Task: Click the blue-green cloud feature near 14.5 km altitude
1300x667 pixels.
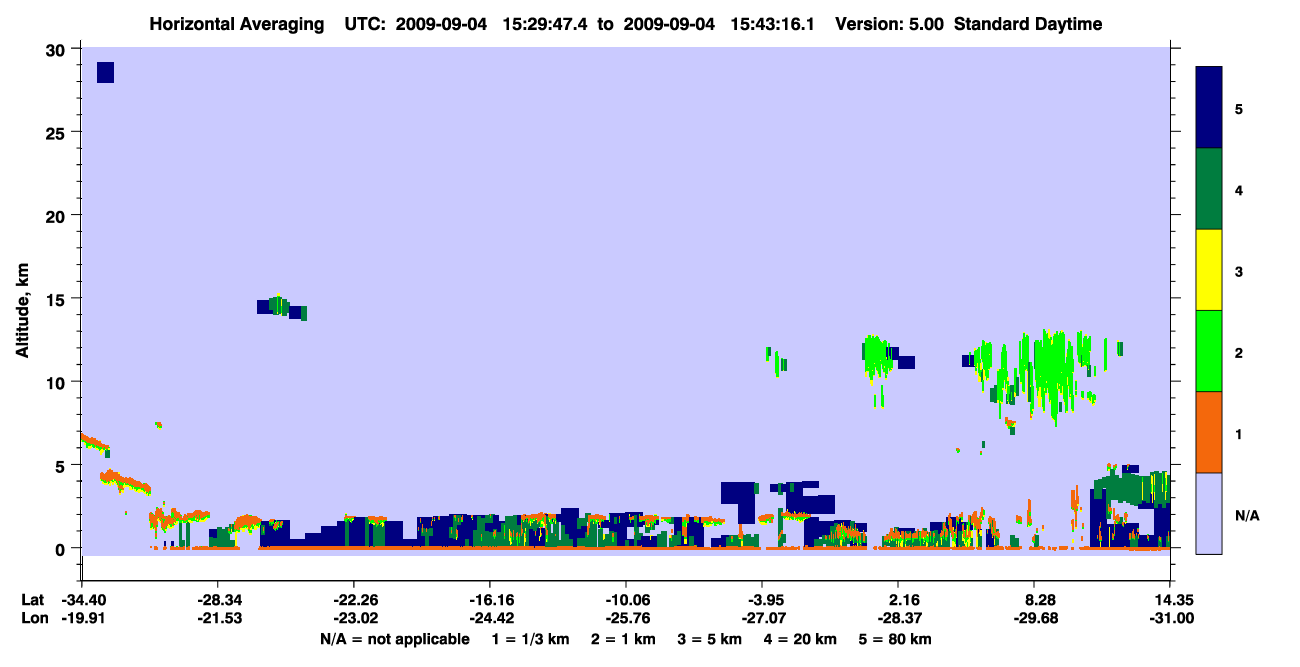Action: click(x=282, y=307)
